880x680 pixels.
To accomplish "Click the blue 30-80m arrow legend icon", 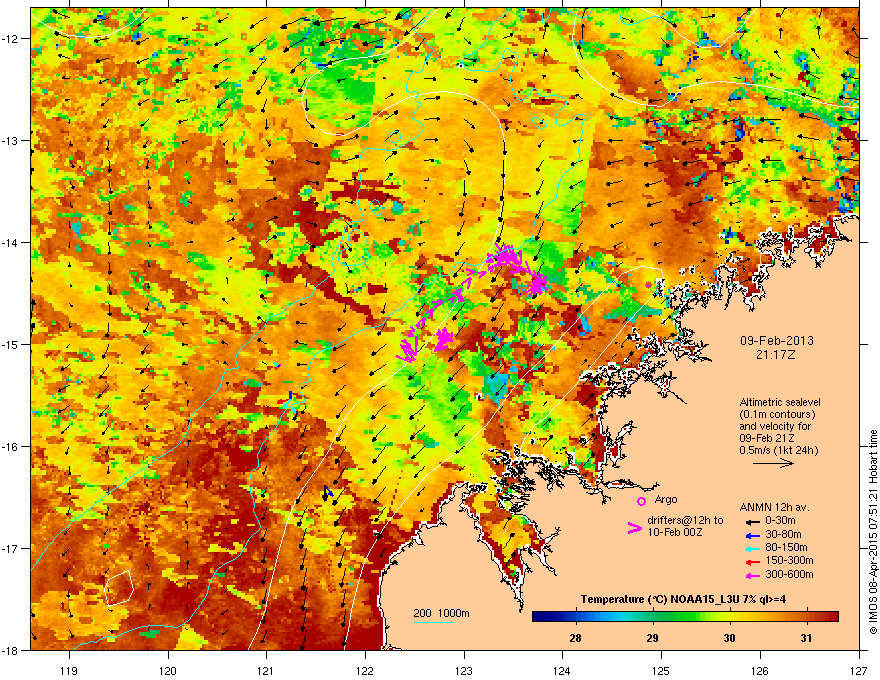I will (x=751, y=535).
